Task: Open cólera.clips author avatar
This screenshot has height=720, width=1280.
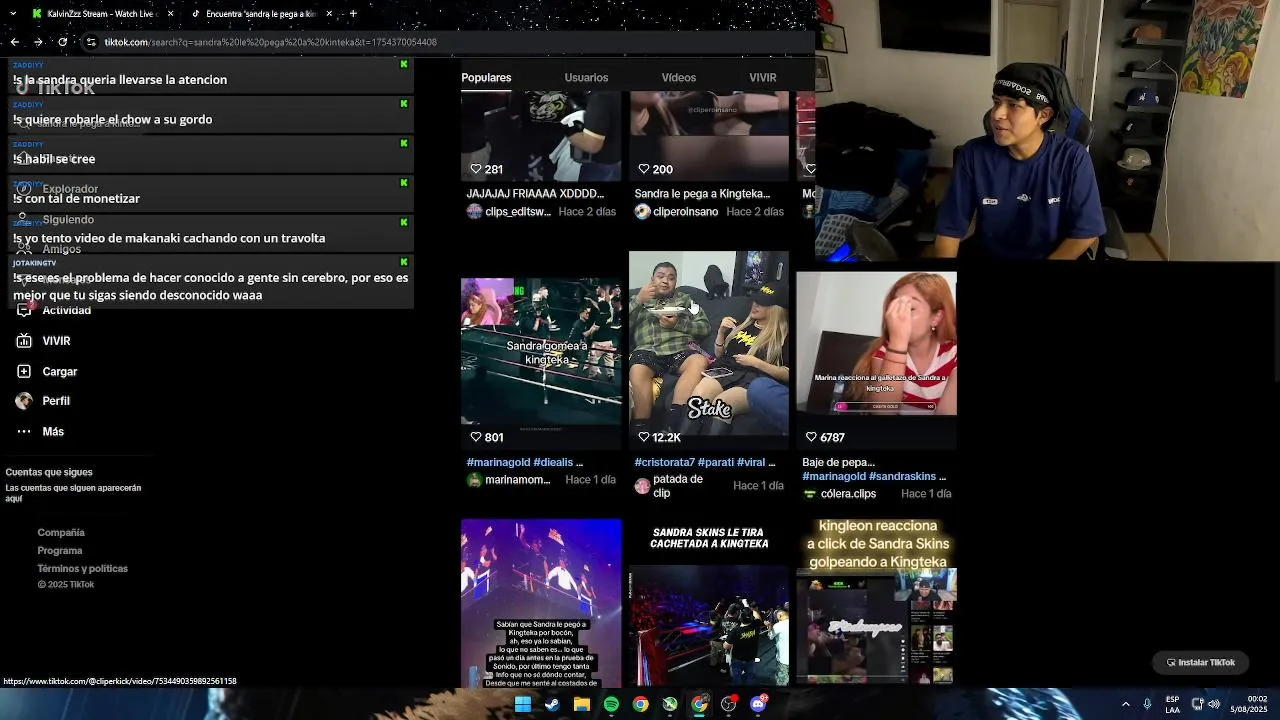Action: [810, 494]
